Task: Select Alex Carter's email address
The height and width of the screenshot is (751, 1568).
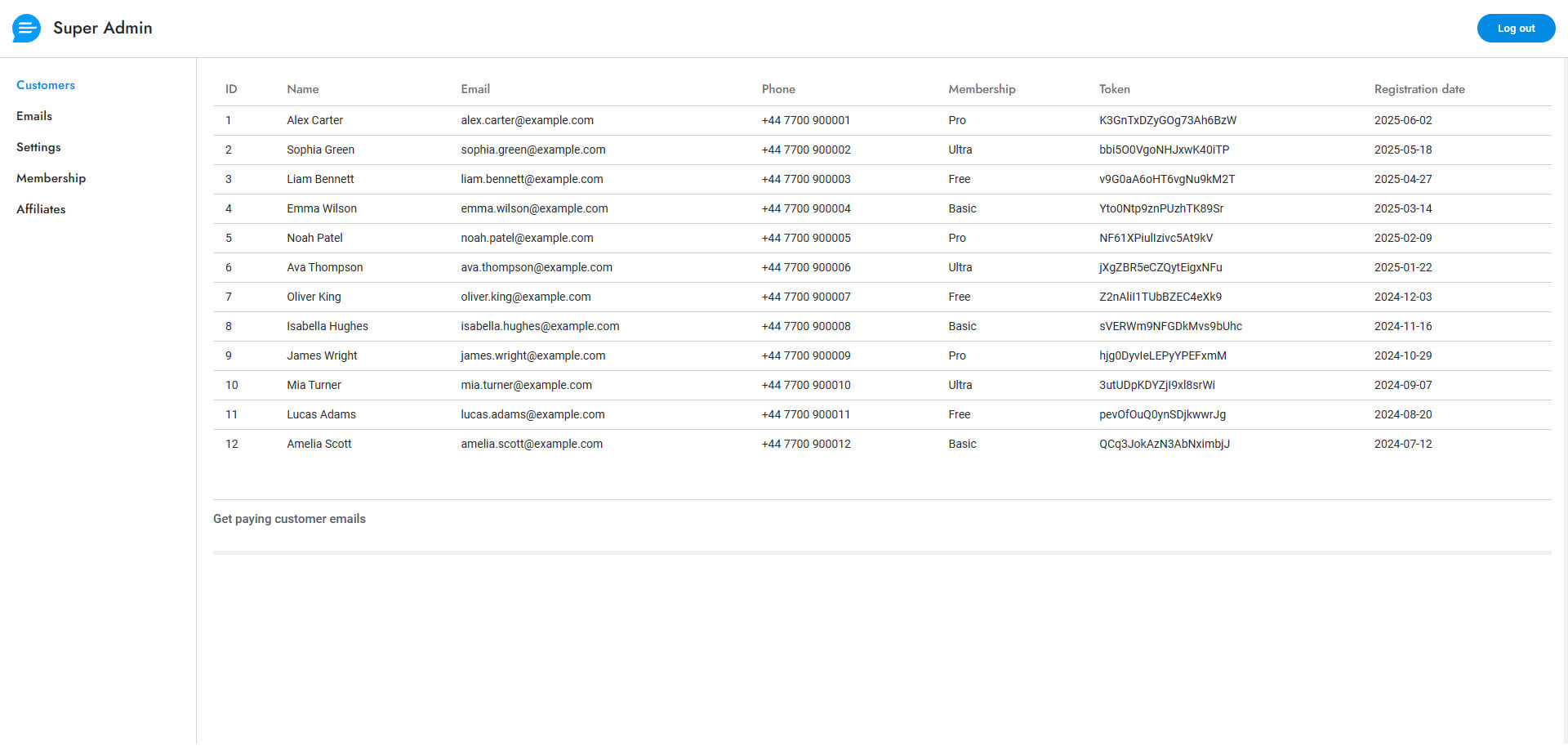Action: (x=527, y=120)
